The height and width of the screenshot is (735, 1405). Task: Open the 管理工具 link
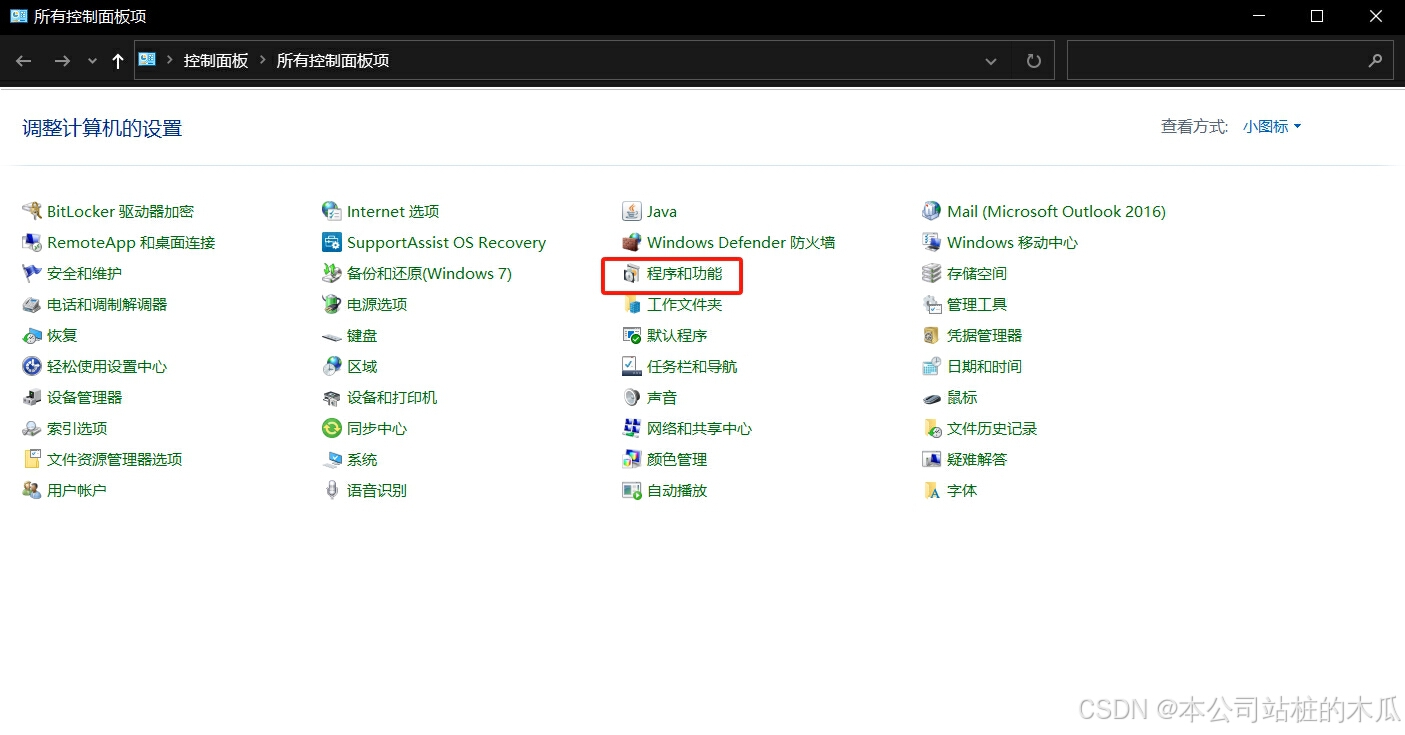pos(977,304)
